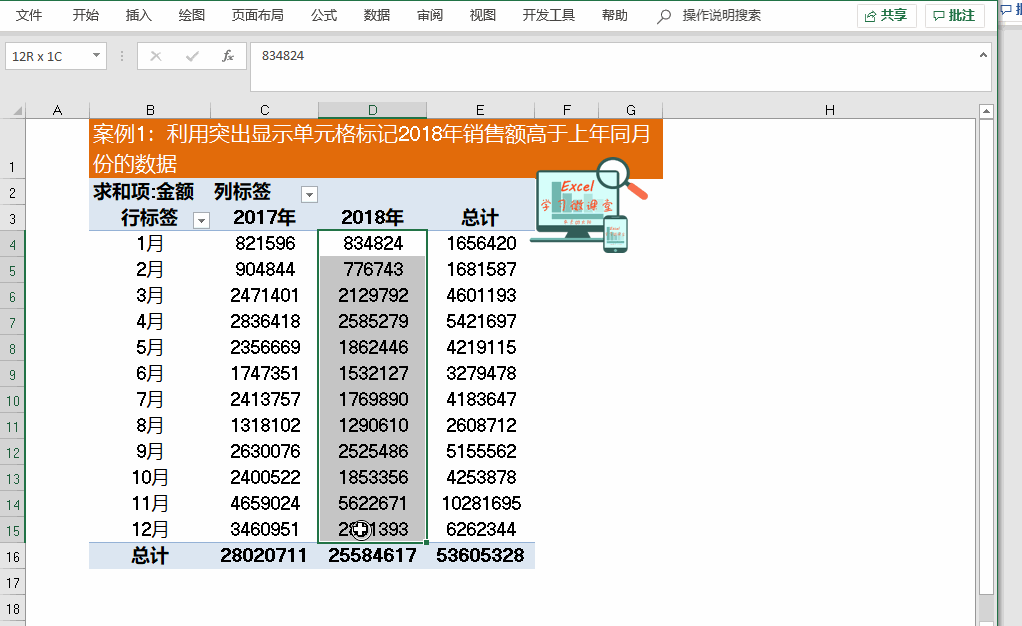The image size is (1022, 626).
Task: Switch to the 开发工具 ribbon tab
Action: (x=549, y=16)
